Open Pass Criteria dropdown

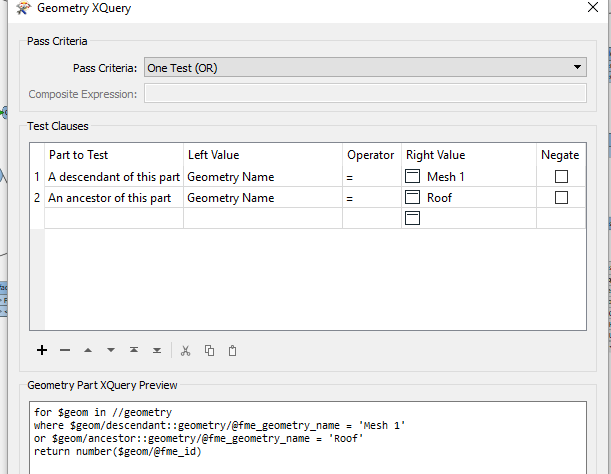click(365, 67)
